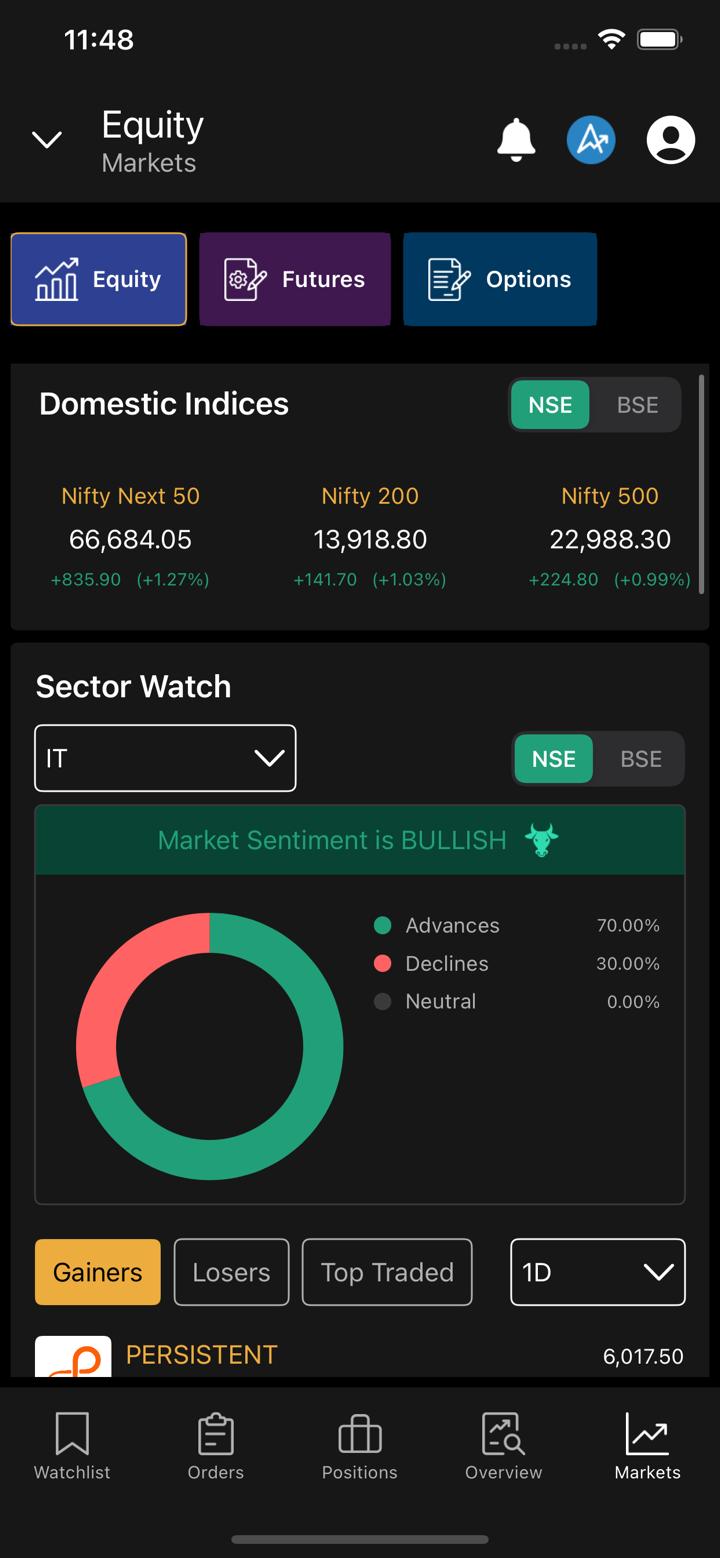Select NSE in Sector Watch
Screen dimensions: 720x1558
[x=554, y=759]
